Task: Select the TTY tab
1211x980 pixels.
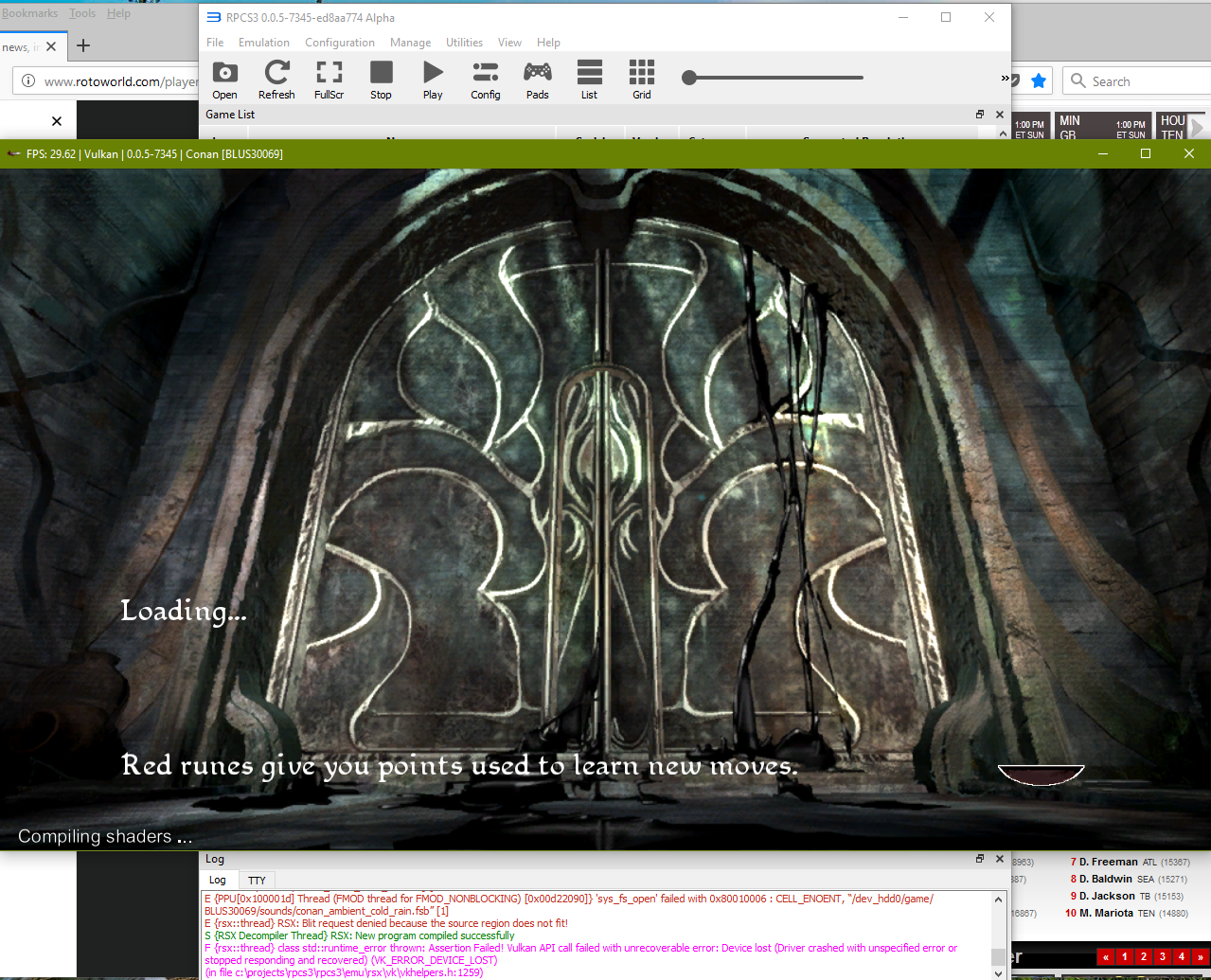Action: coord(257,881)
